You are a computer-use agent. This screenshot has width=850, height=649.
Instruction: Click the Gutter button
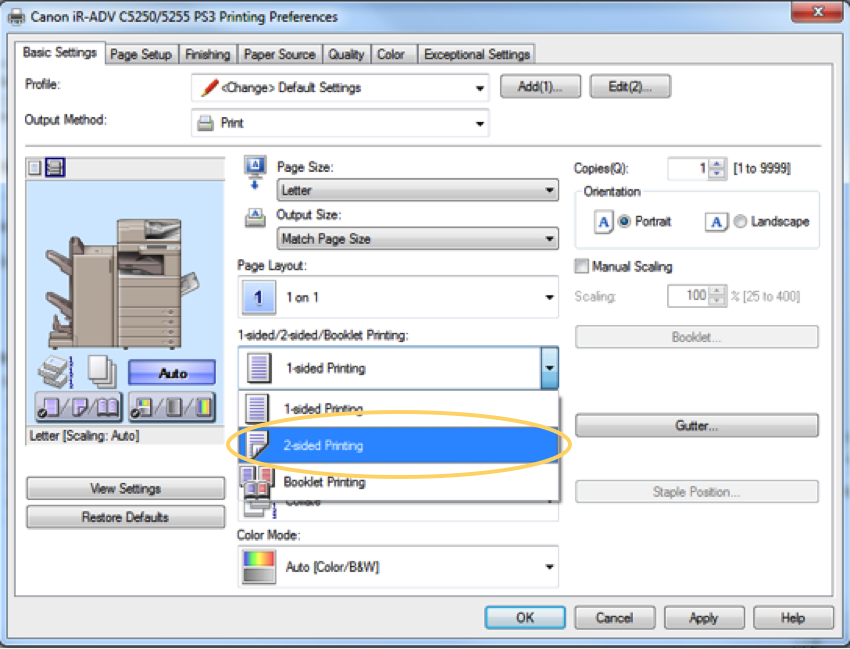coord(696,426)
